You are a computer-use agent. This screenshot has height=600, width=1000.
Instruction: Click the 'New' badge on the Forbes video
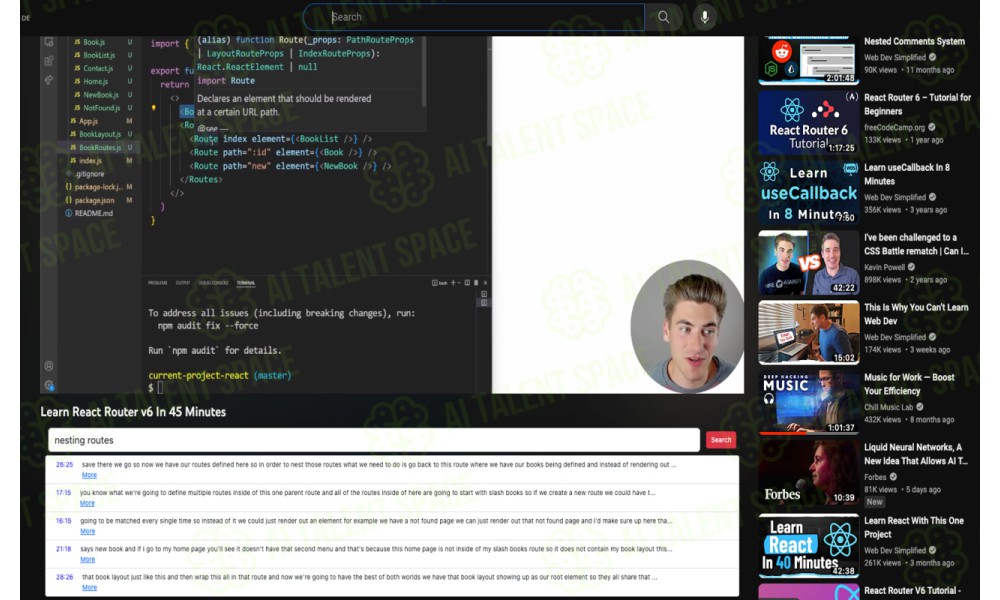pyautogui.click(x=874, y=502)
